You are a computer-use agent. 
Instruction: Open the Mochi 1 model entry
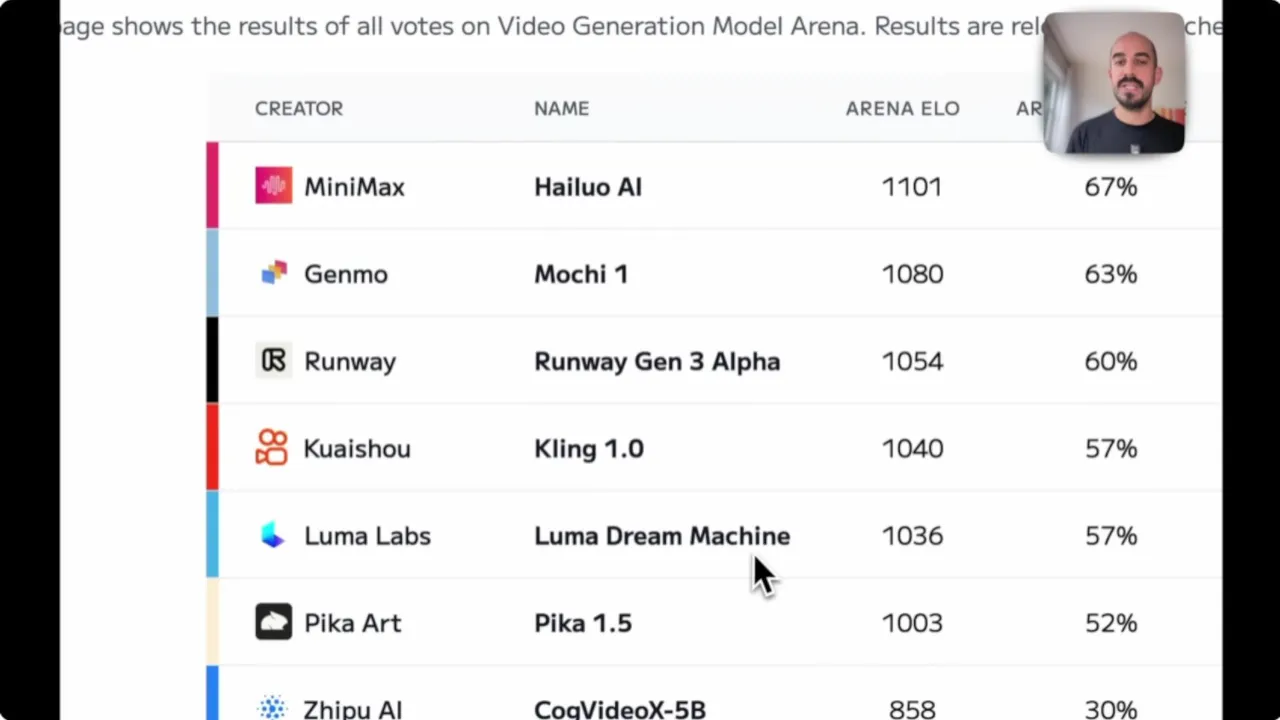tap(580, 274)
